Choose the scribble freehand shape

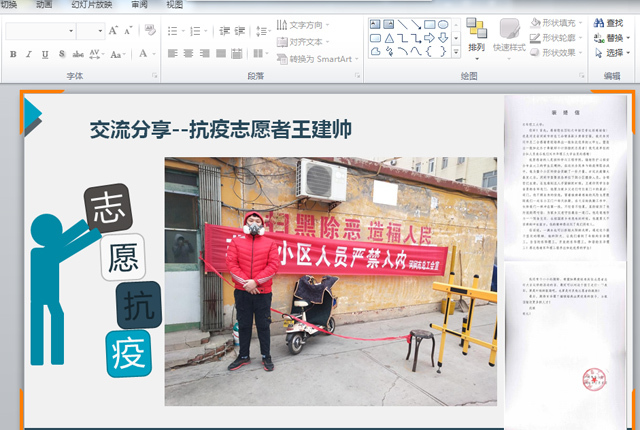tap(389, 52)
